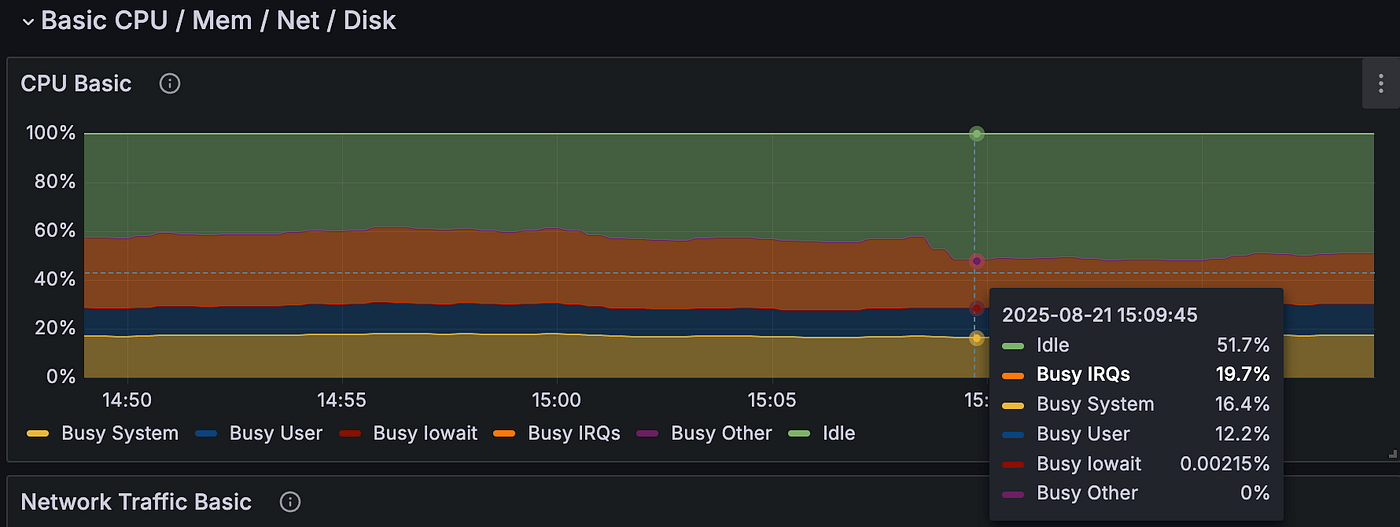This screenshot has width=1400, height=527.
Task: Click the Busy IRQs label in the tooltip
Action: tap(1083, 375)
